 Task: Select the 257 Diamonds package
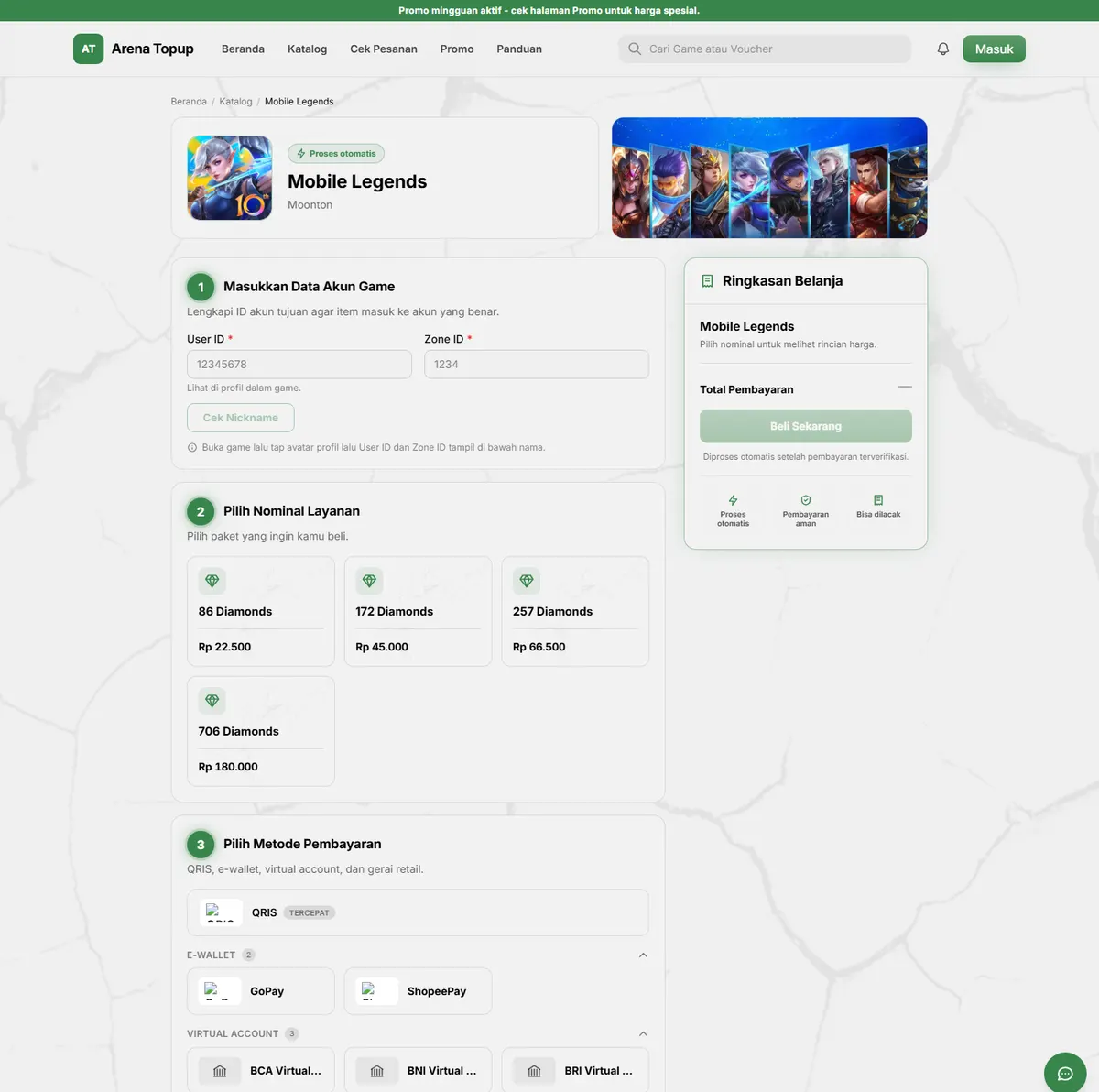point(575,611)
